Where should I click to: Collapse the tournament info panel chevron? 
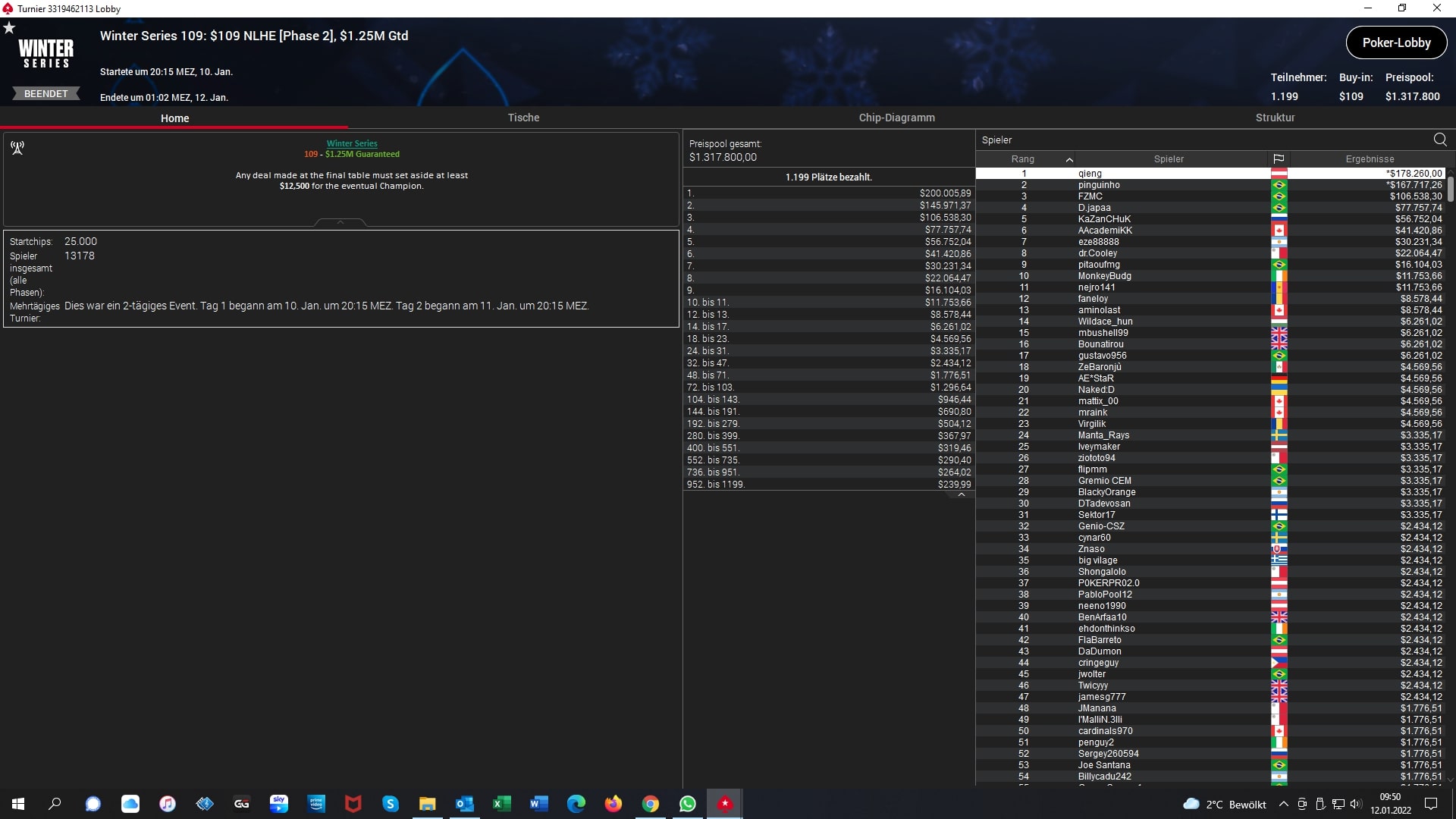[x=340, y=222]
